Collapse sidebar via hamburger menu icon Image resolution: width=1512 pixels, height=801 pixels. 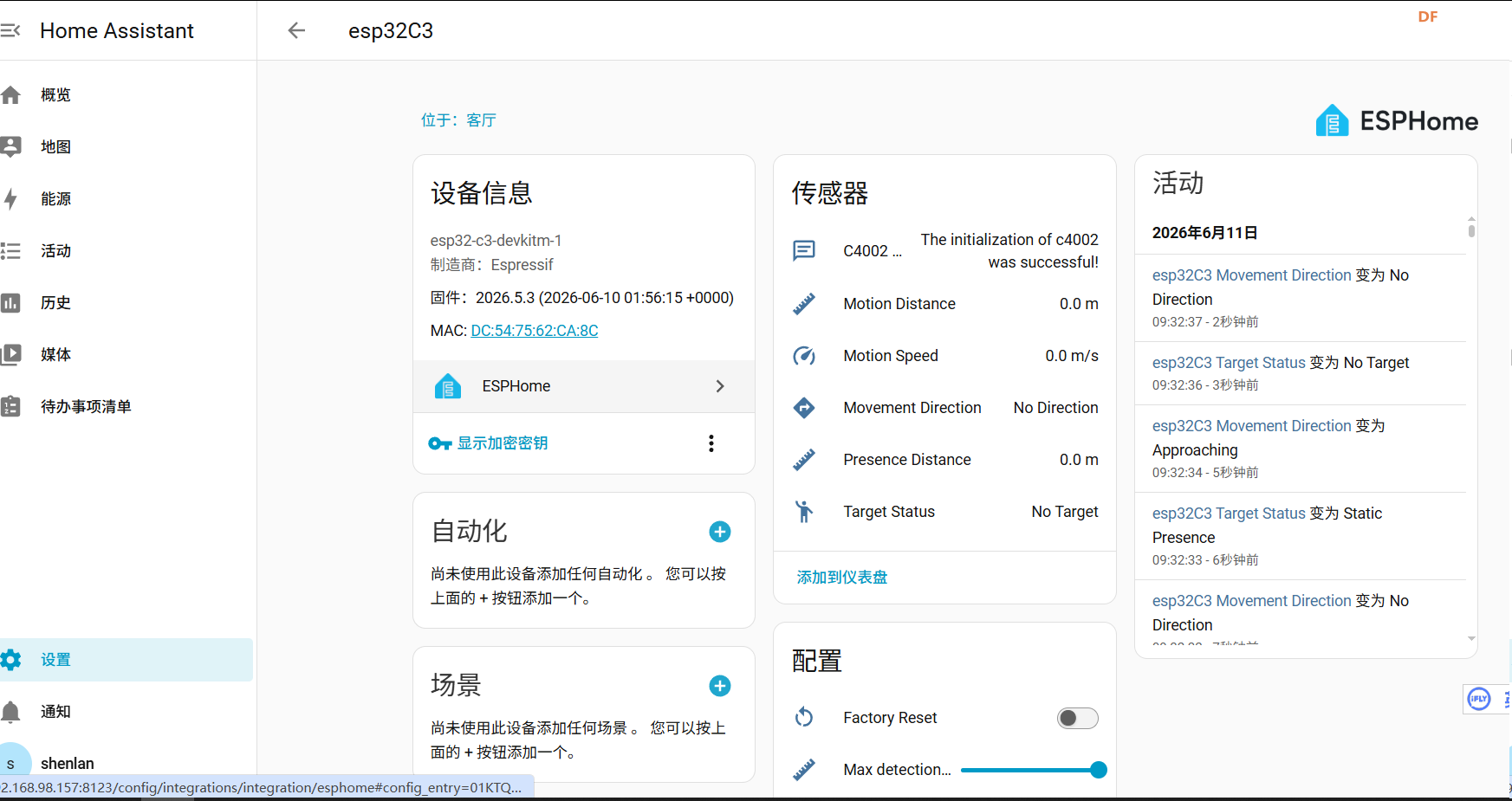(10, 30)
